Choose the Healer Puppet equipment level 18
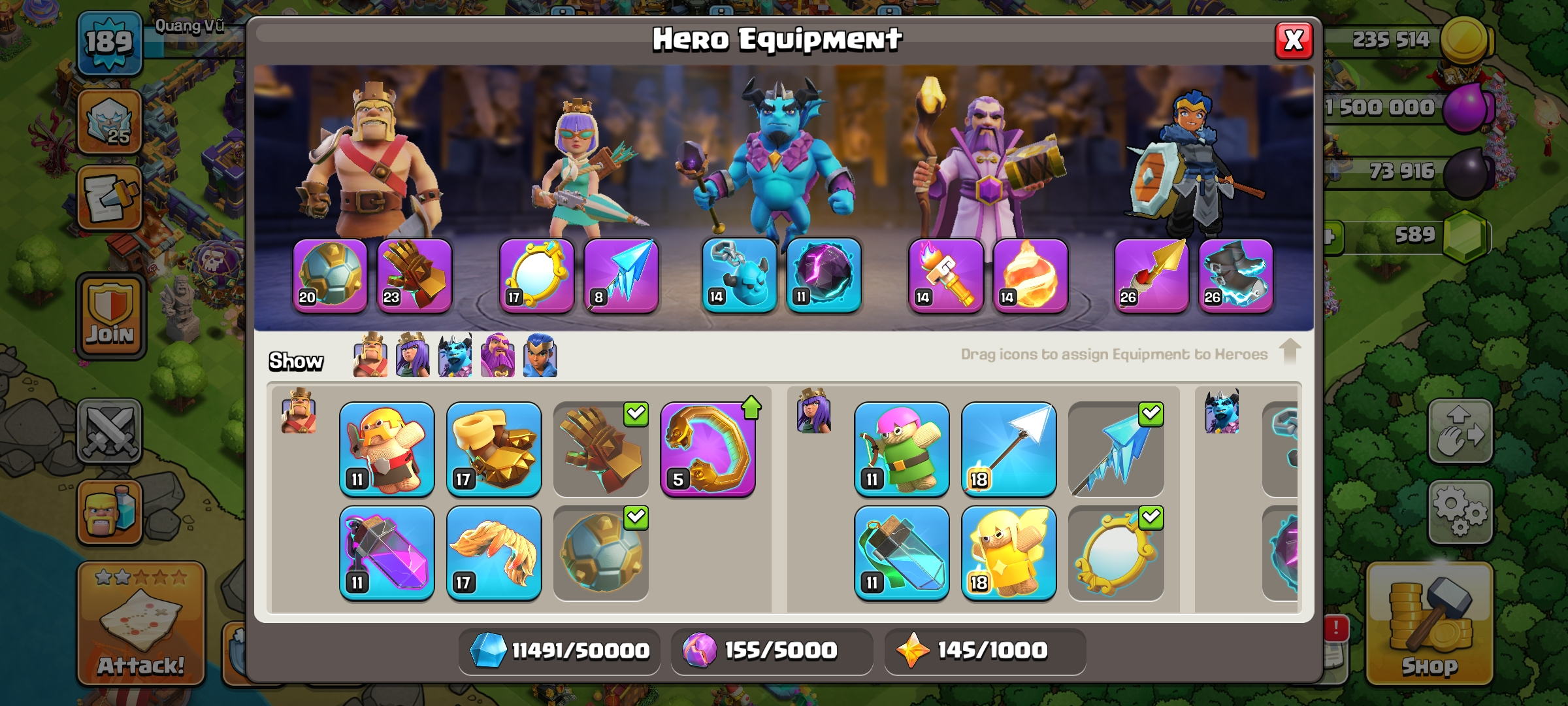This screenshot has width=1568, height=706. [1009, 554]
